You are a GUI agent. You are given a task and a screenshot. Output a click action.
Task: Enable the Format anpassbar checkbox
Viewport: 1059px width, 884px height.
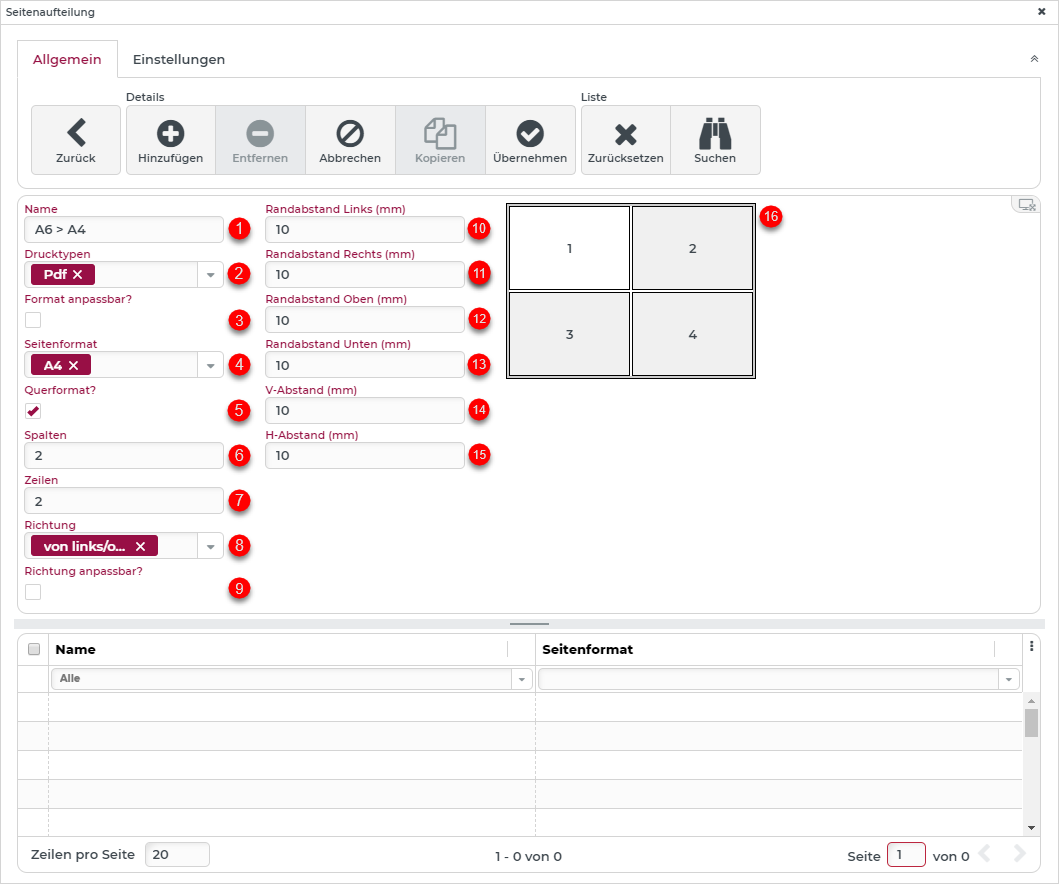[x=33, y=320]
